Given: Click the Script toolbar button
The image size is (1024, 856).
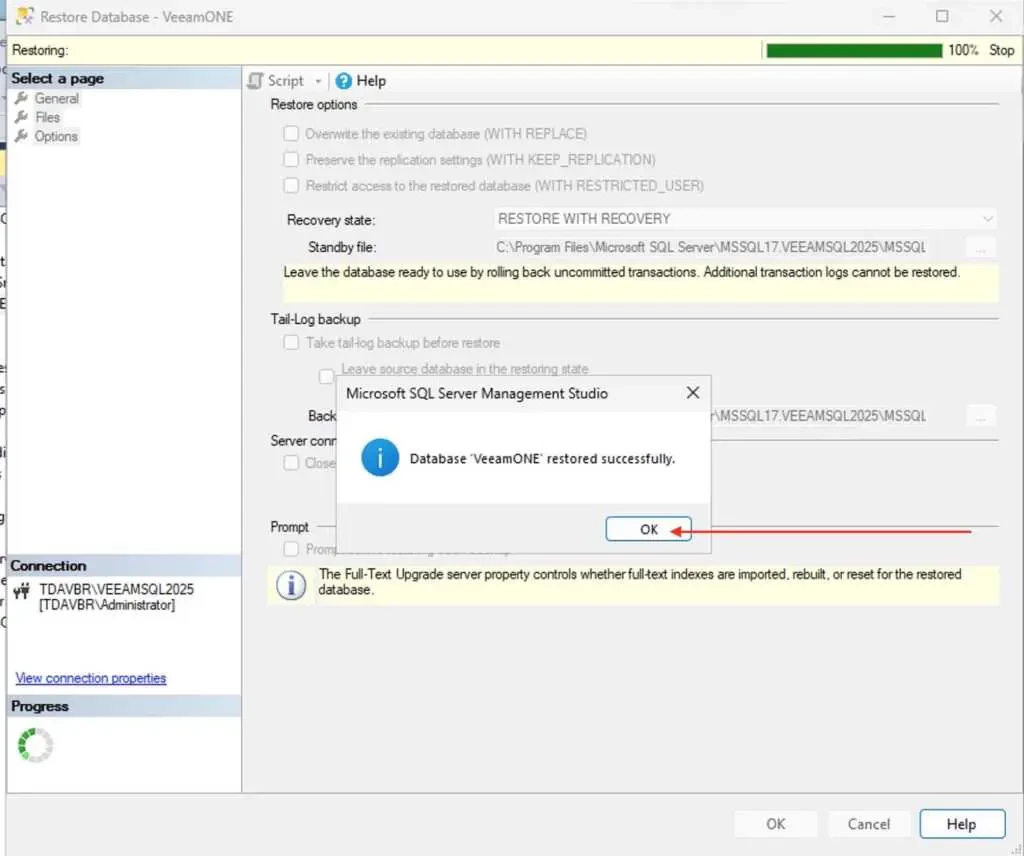Looking at the screenshot, I should 276,81.
